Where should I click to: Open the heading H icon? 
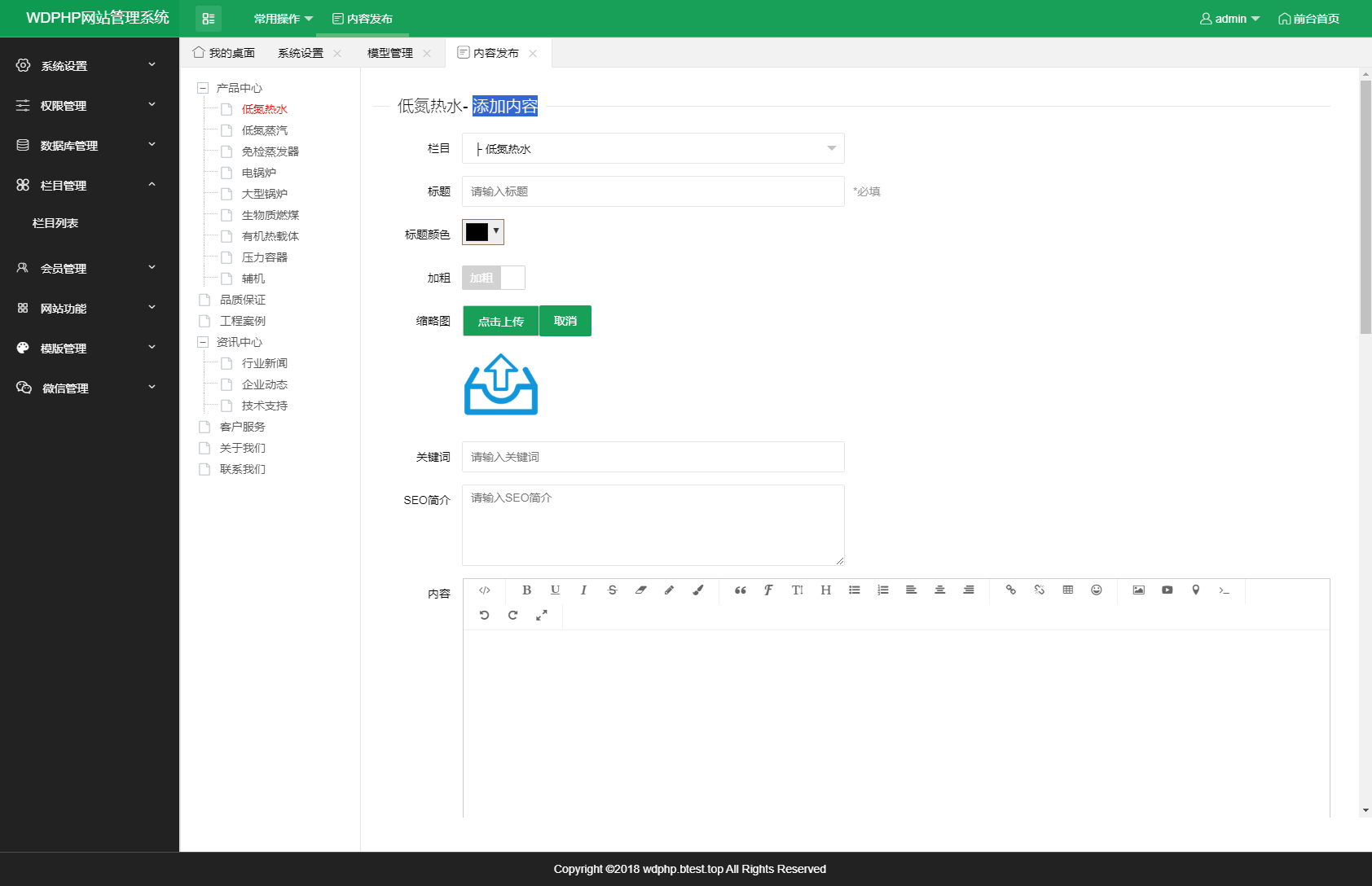pos(826,590)
